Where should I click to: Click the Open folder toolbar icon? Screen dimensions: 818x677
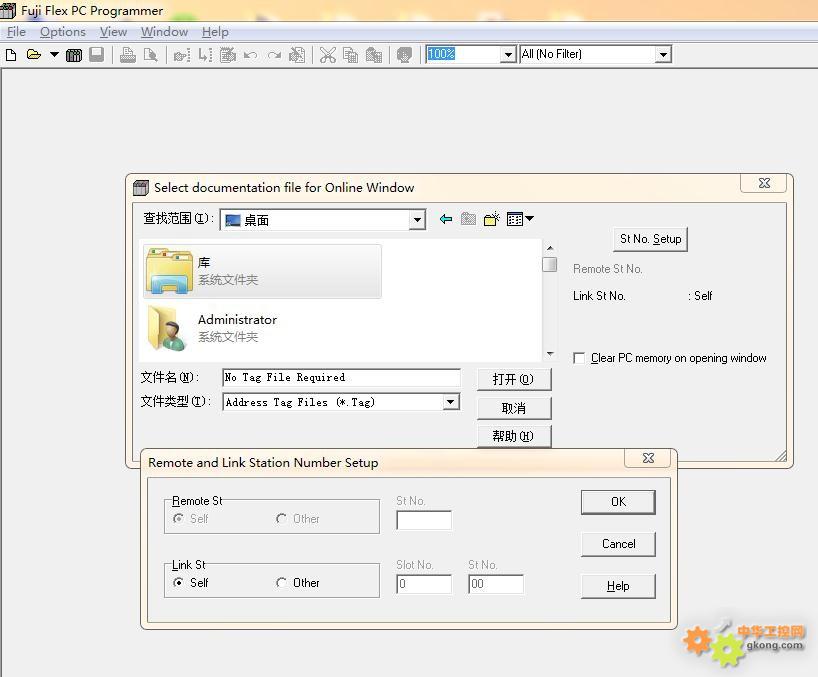click(33, 55)
